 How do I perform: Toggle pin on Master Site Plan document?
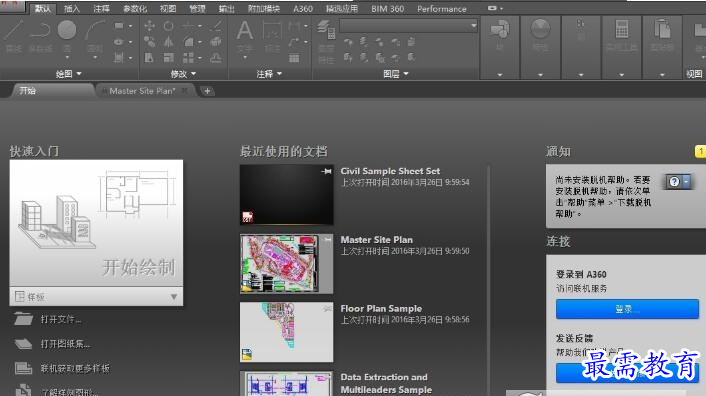(327, 240)
